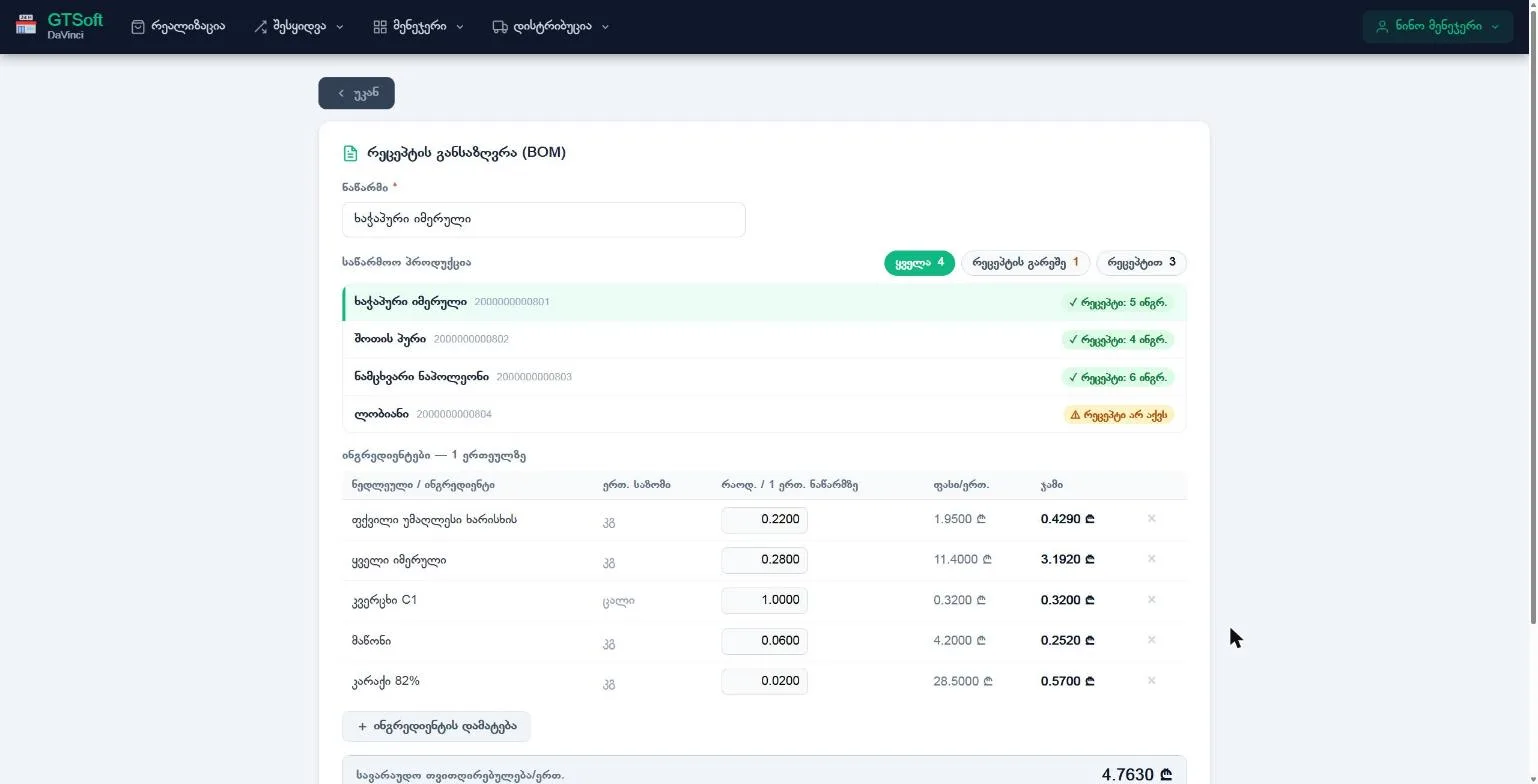This screenshot has width=1538, height=784.
Task: Click the recipe document icon beside BOM title
Action: tap(350, 153)
